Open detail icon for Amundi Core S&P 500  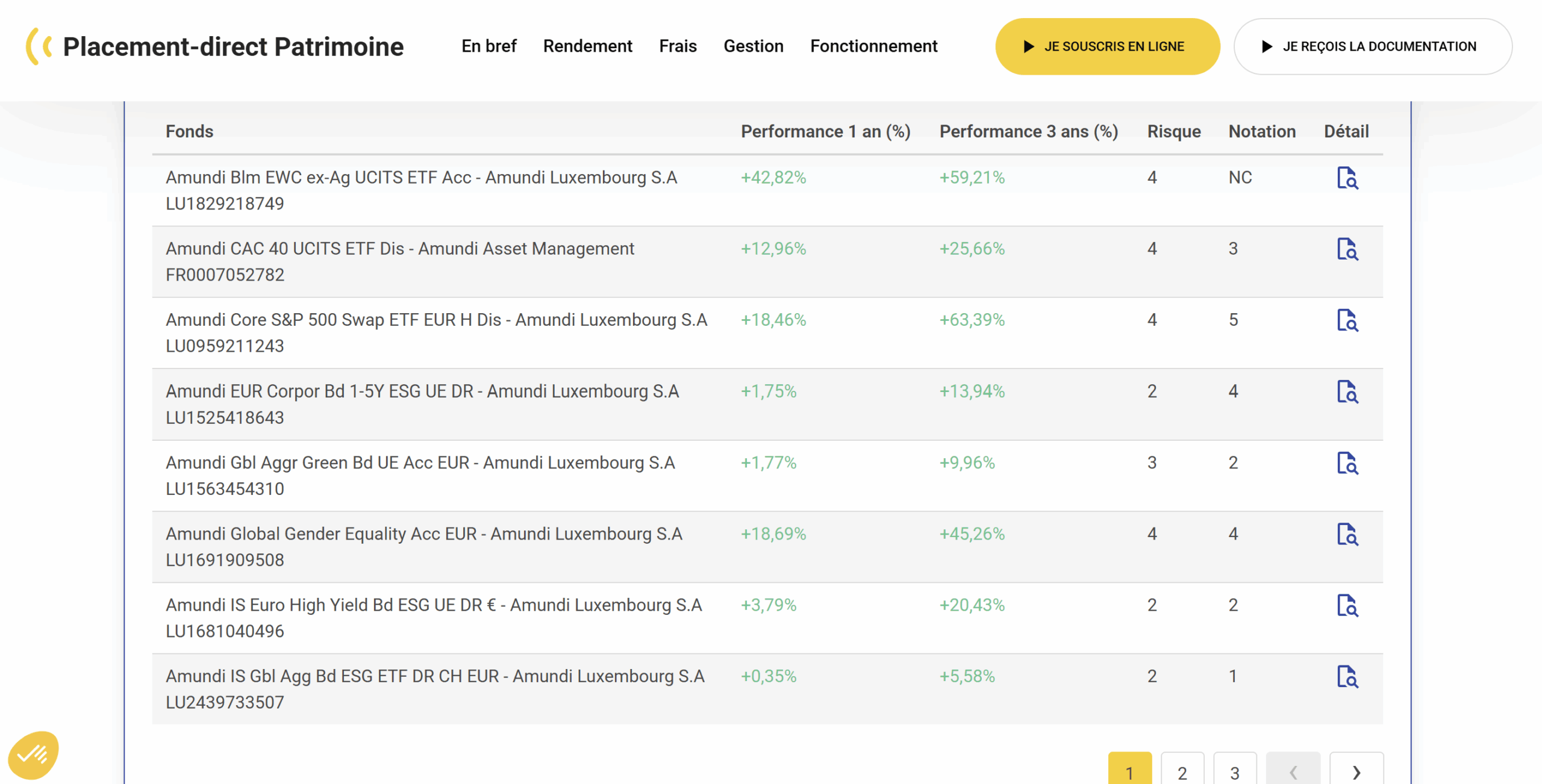tap(1347, 320)
